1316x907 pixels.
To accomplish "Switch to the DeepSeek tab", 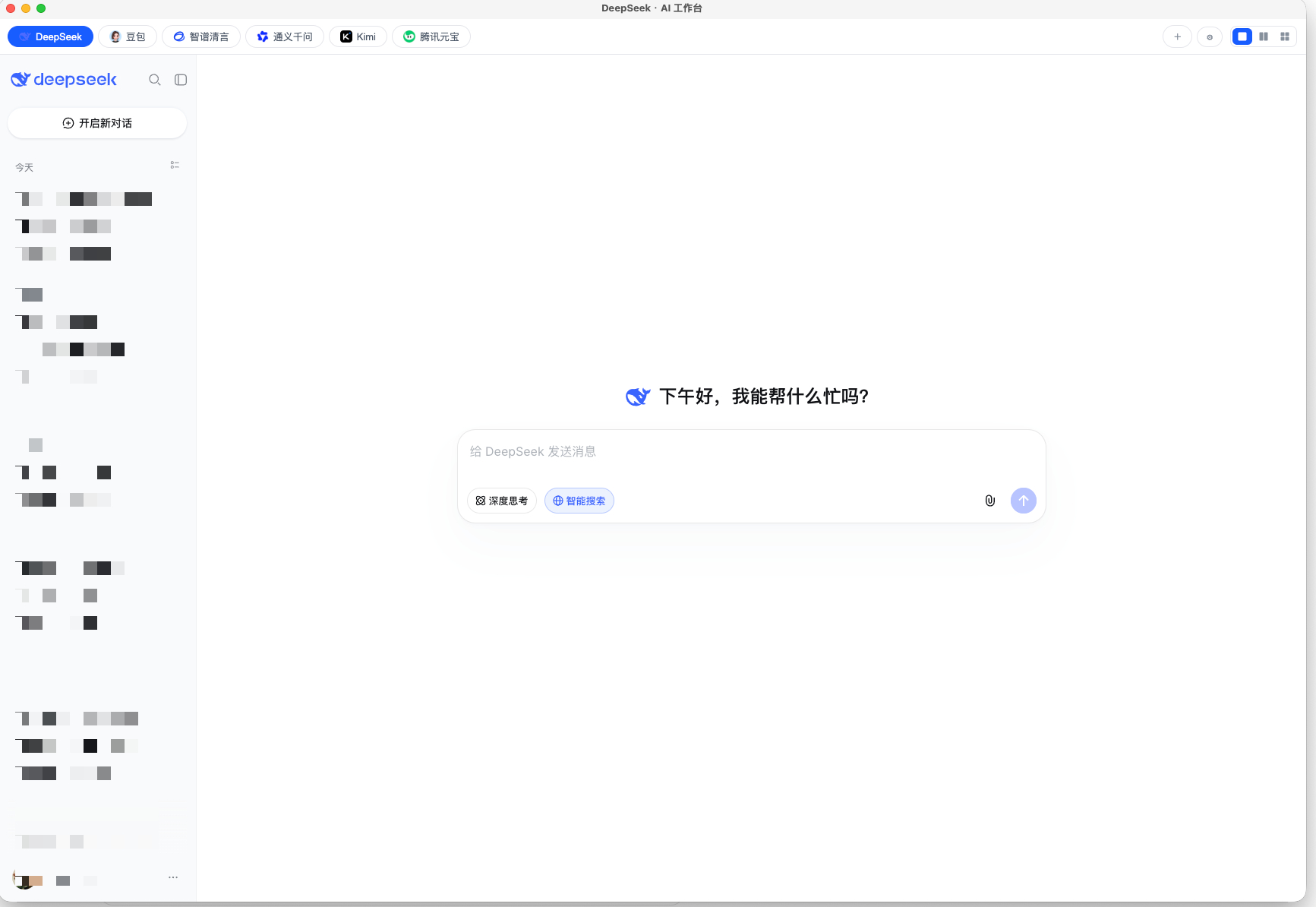I will (50, 36).
